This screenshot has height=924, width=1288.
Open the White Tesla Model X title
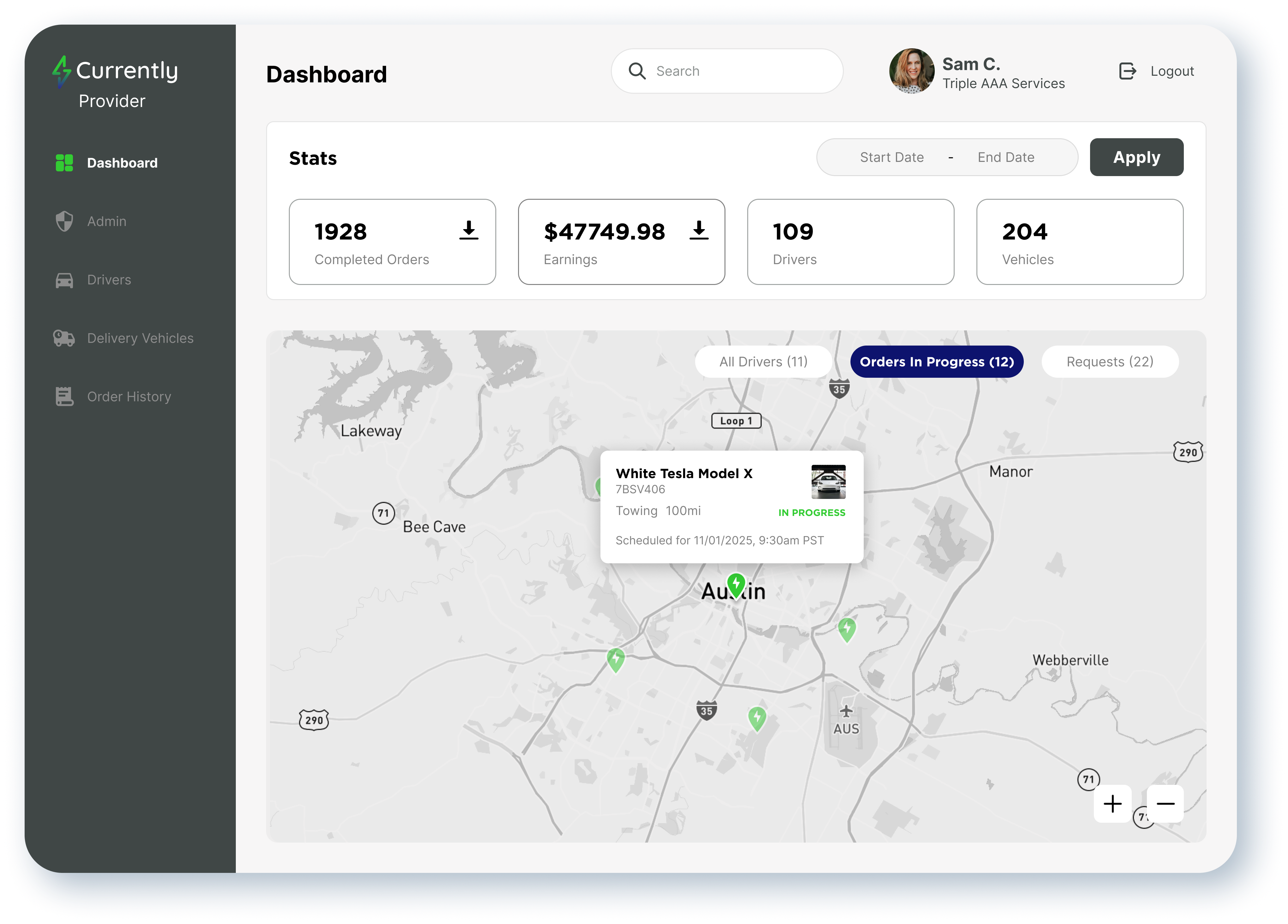point(684,473)
